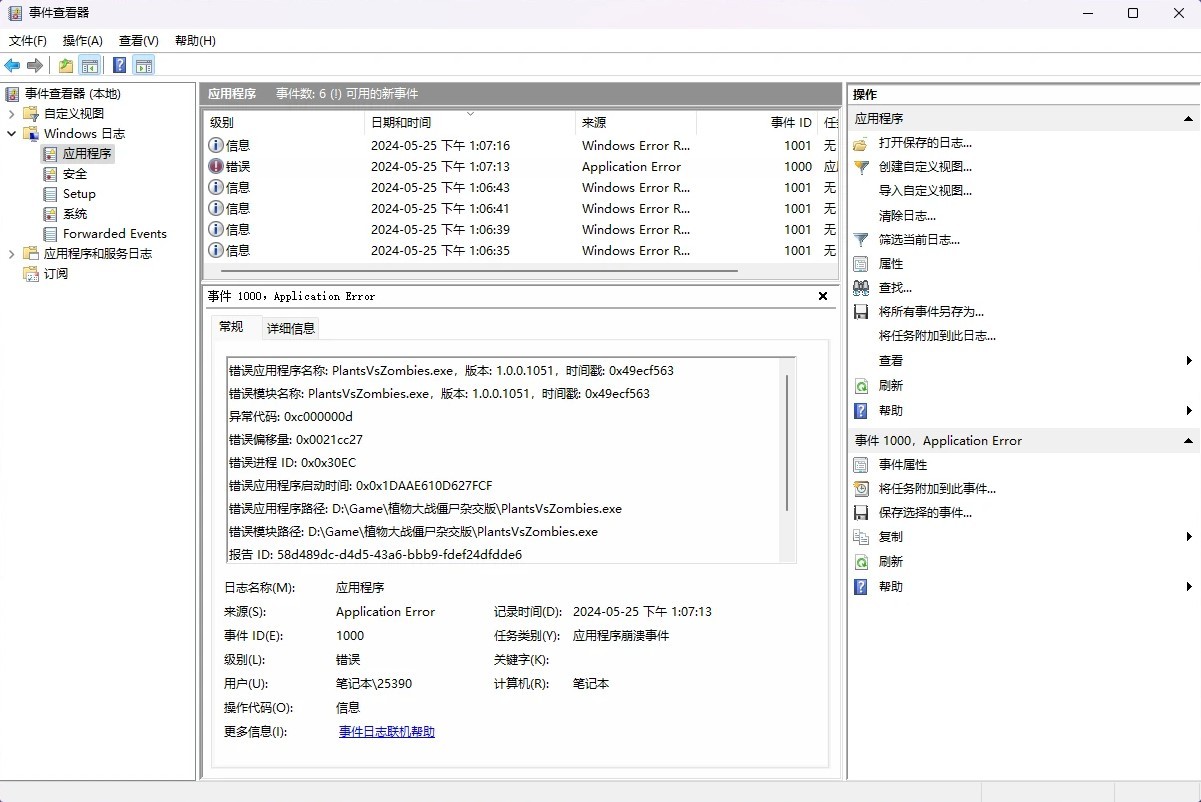Image resolution: width=1201 pixels, height=802 pixels.
Task: Toggle the action pane visibility toolbar button
Action: [143, 65]
